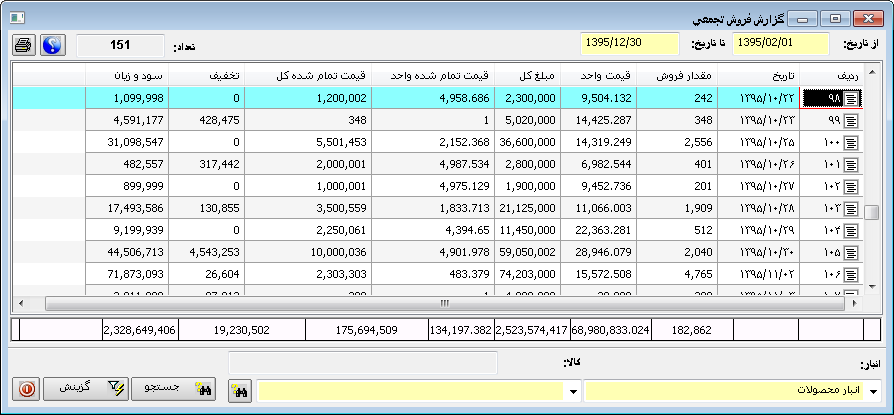
Task: Open detail icon for row ۱۰۴
Action: coord(851,230)
